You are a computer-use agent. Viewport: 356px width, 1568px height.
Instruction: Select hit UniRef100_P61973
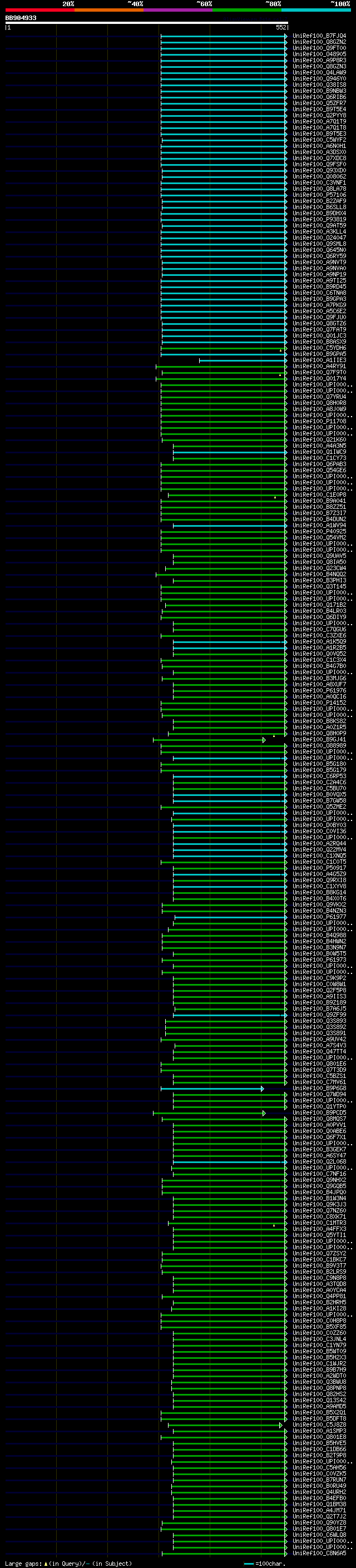[x=319, y=960]
